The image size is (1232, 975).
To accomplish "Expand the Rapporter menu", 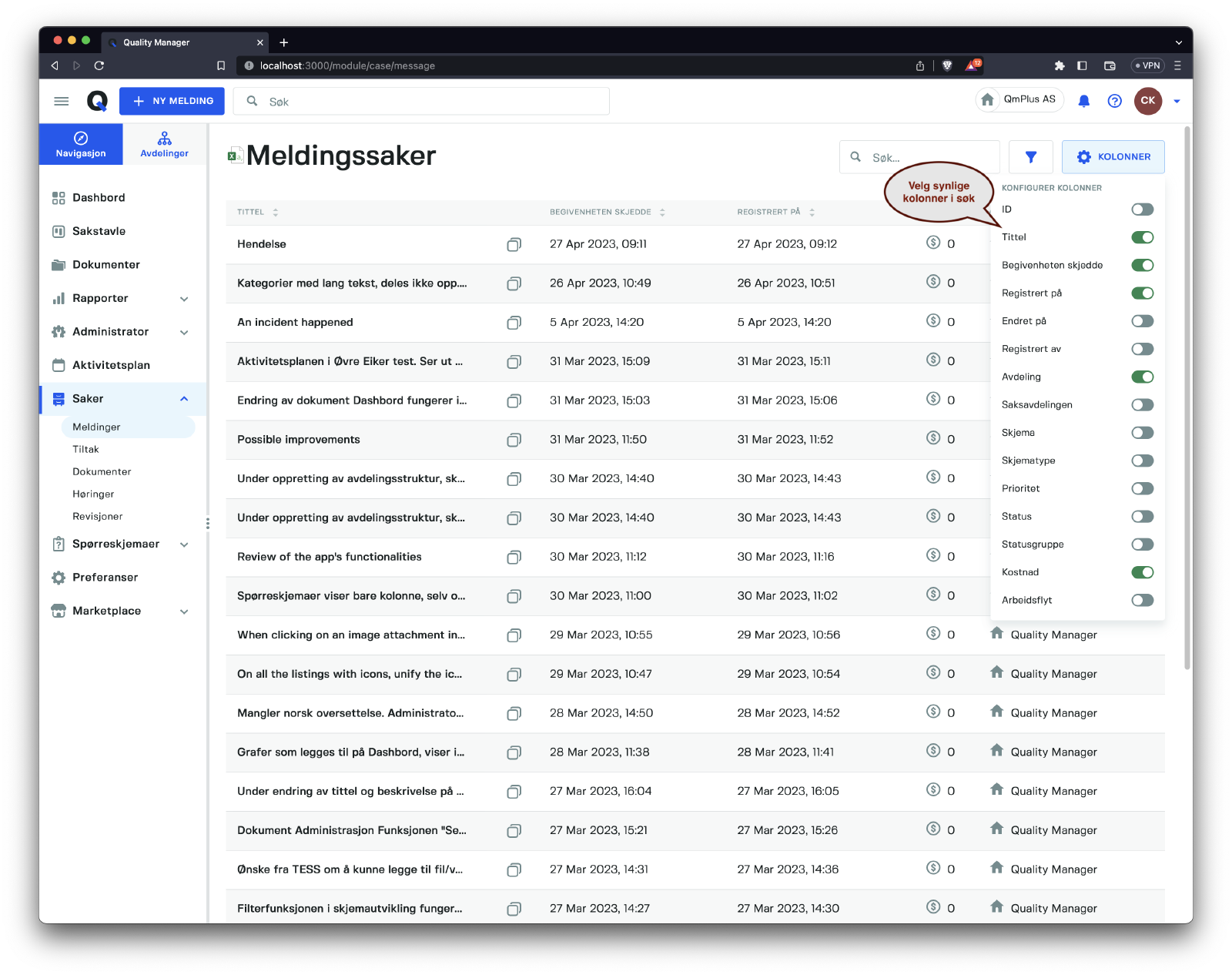I will pyautogui.click(x=184, y=299).
